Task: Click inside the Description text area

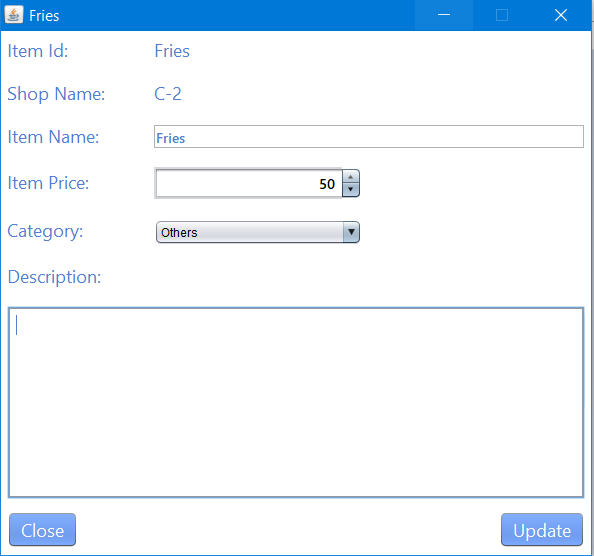Action: click(295, 402)
